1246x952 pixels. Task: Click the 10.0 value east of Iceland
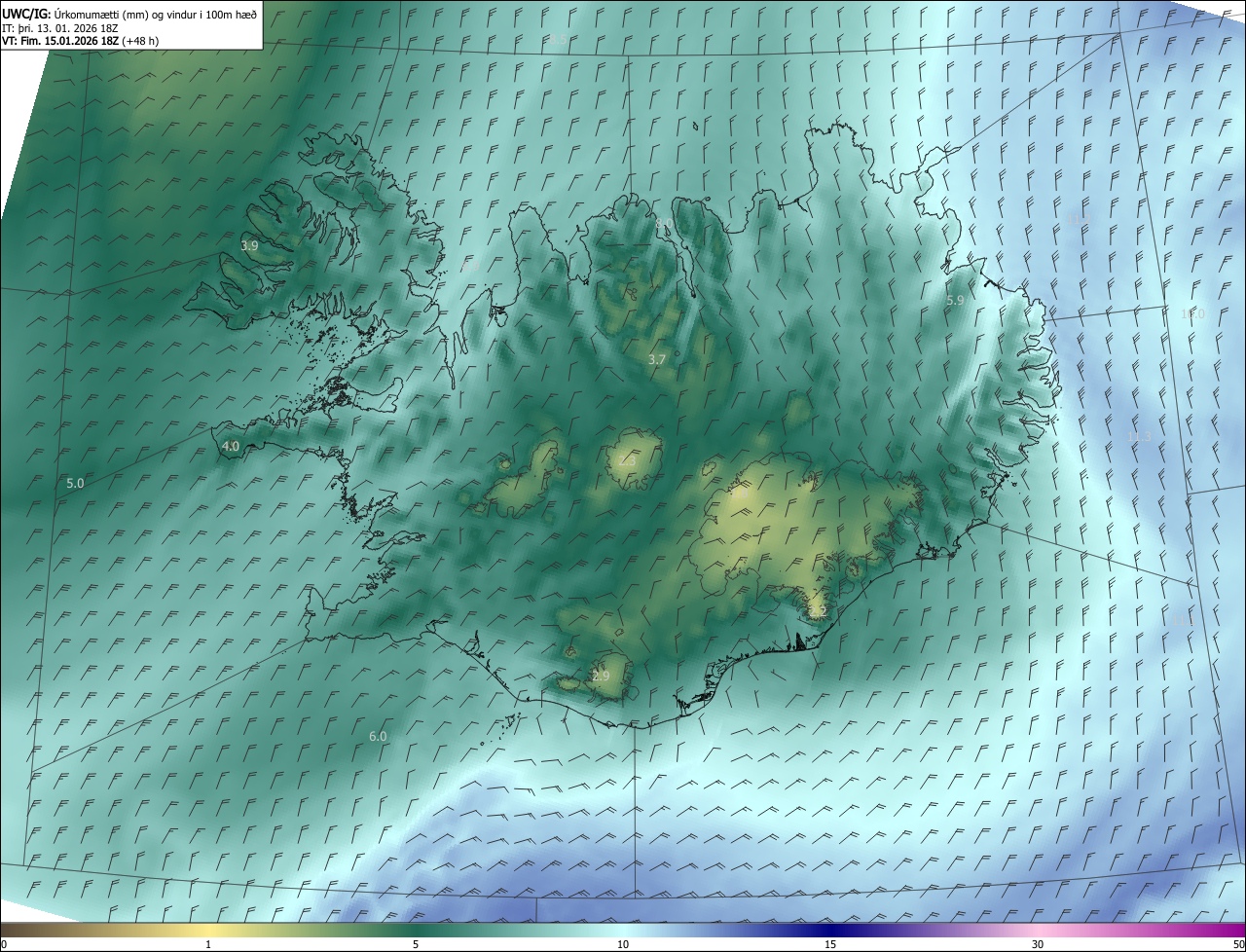1192,314
